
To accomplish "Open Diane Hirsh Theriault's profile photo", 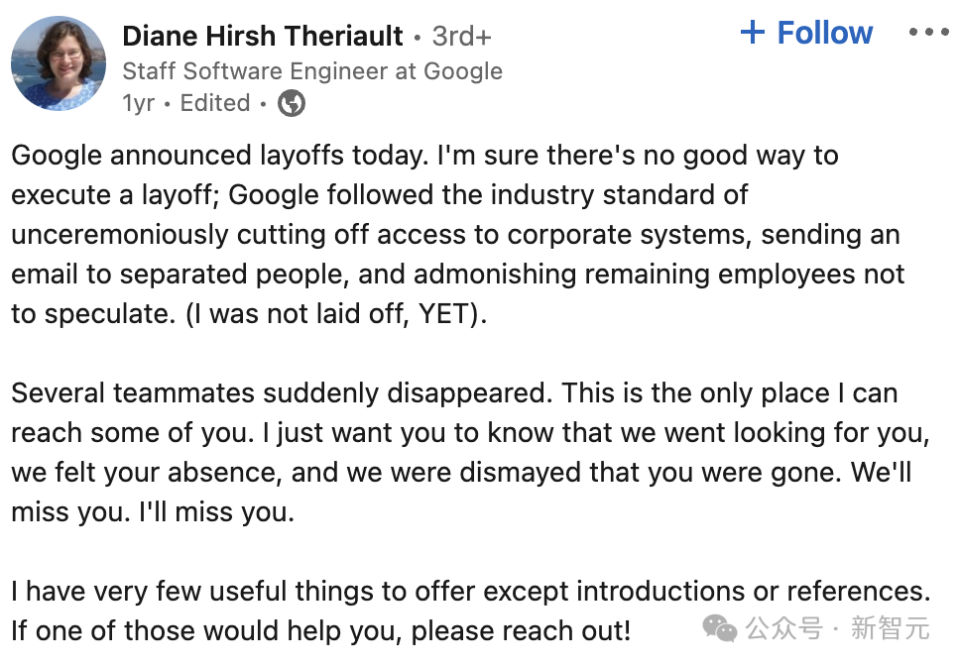I will coord(58,64).
